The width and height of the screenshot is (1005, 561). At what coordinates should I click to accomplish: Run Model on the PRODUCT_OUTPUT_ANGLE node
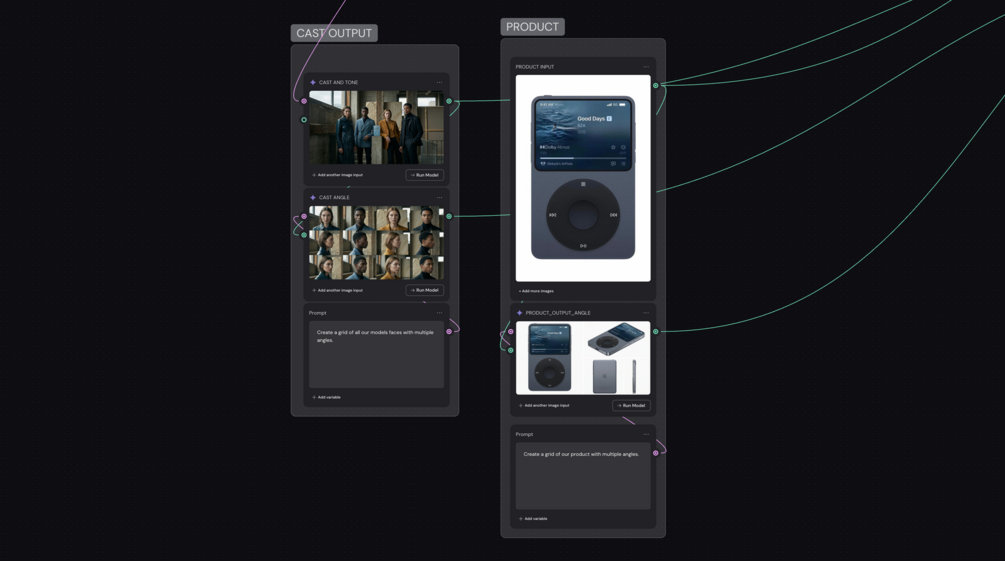pyautogui.click(x=631, y=405)
